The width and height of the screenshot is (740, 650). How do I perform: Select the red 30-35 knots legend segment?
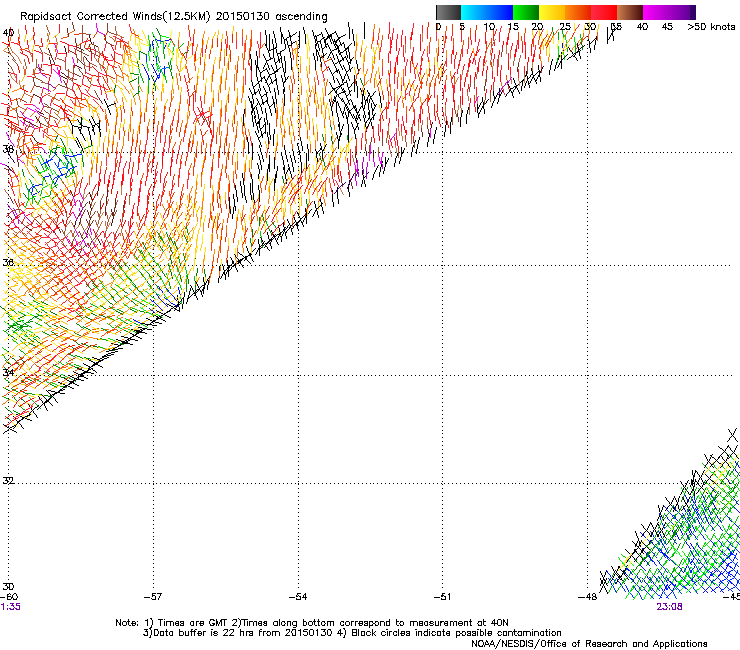tap(604, 12)
